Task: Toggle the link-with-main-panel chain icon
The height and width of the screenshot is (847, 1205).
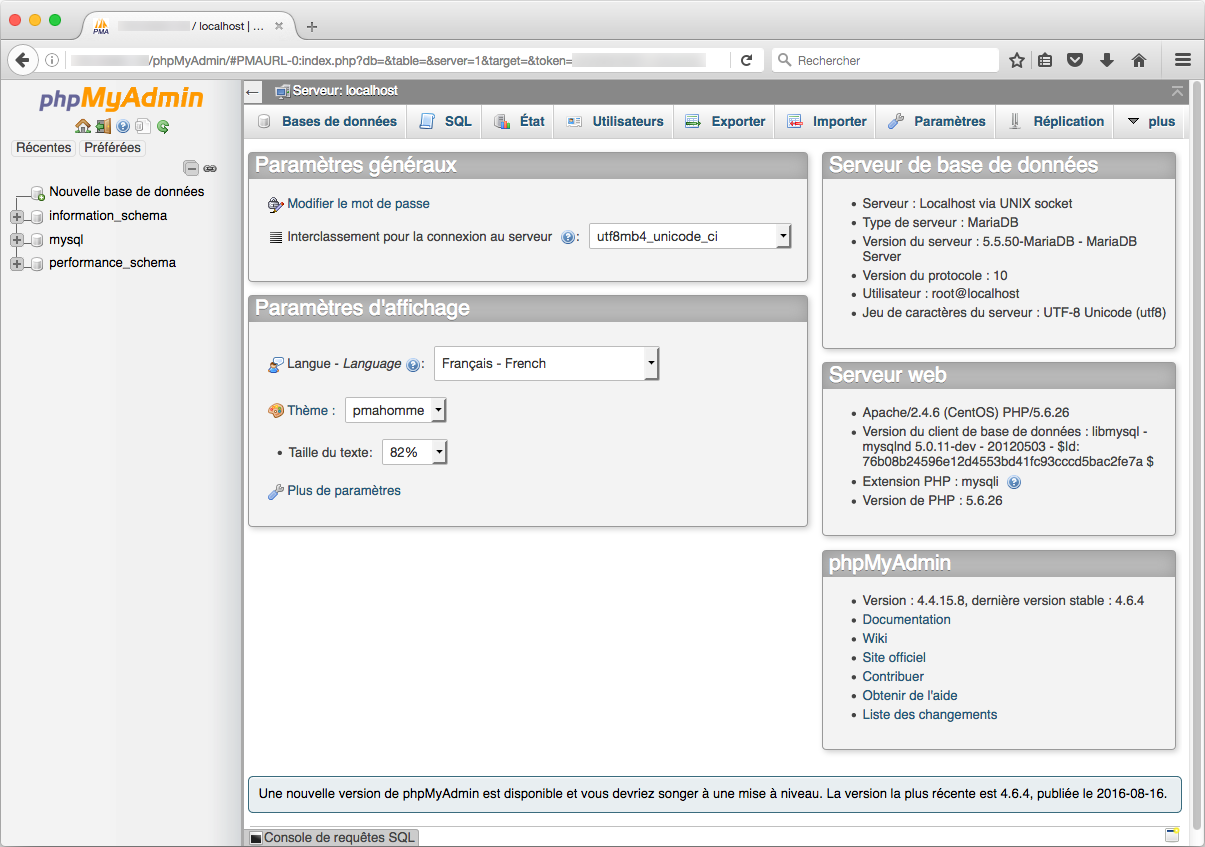Action: 210,168
